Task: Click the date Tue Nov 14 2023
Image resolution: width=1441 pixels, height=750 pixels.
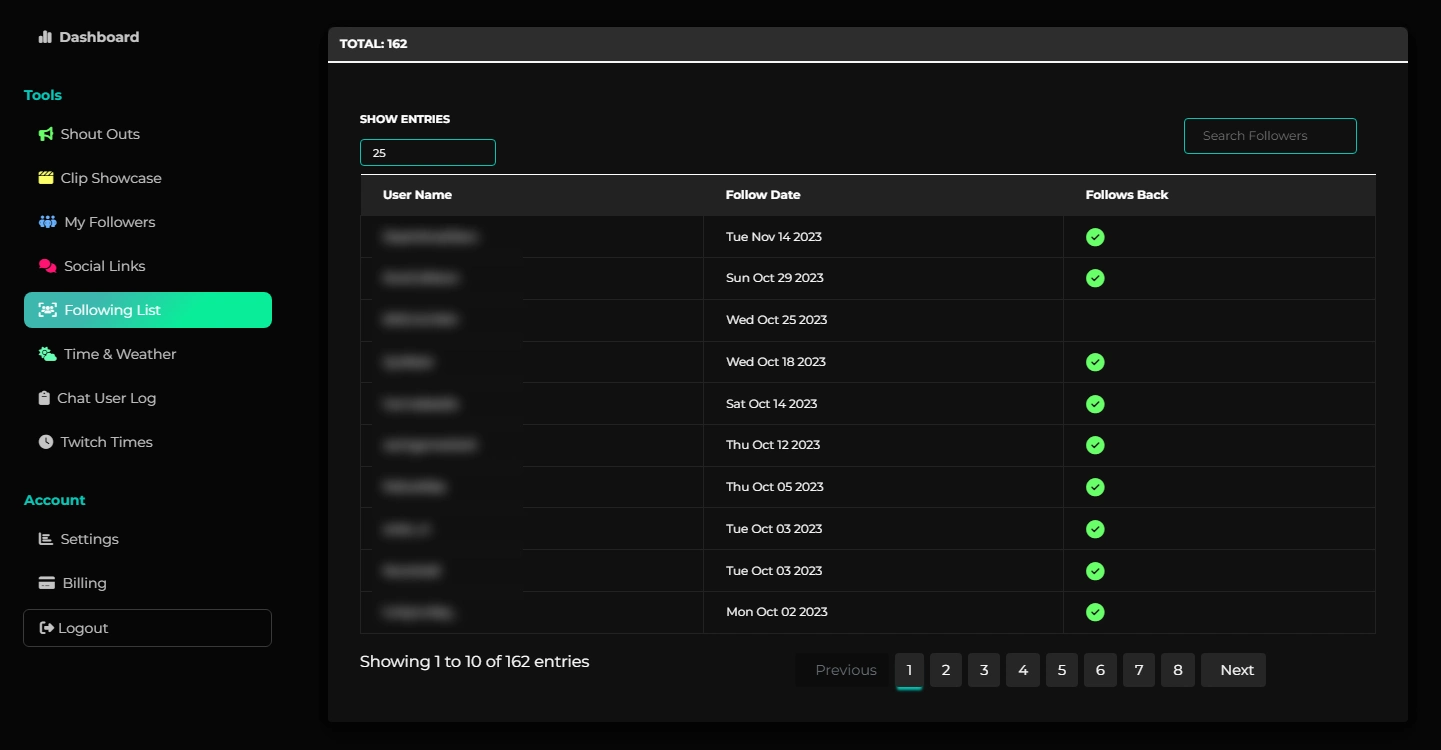Action: tap(774, 237)
